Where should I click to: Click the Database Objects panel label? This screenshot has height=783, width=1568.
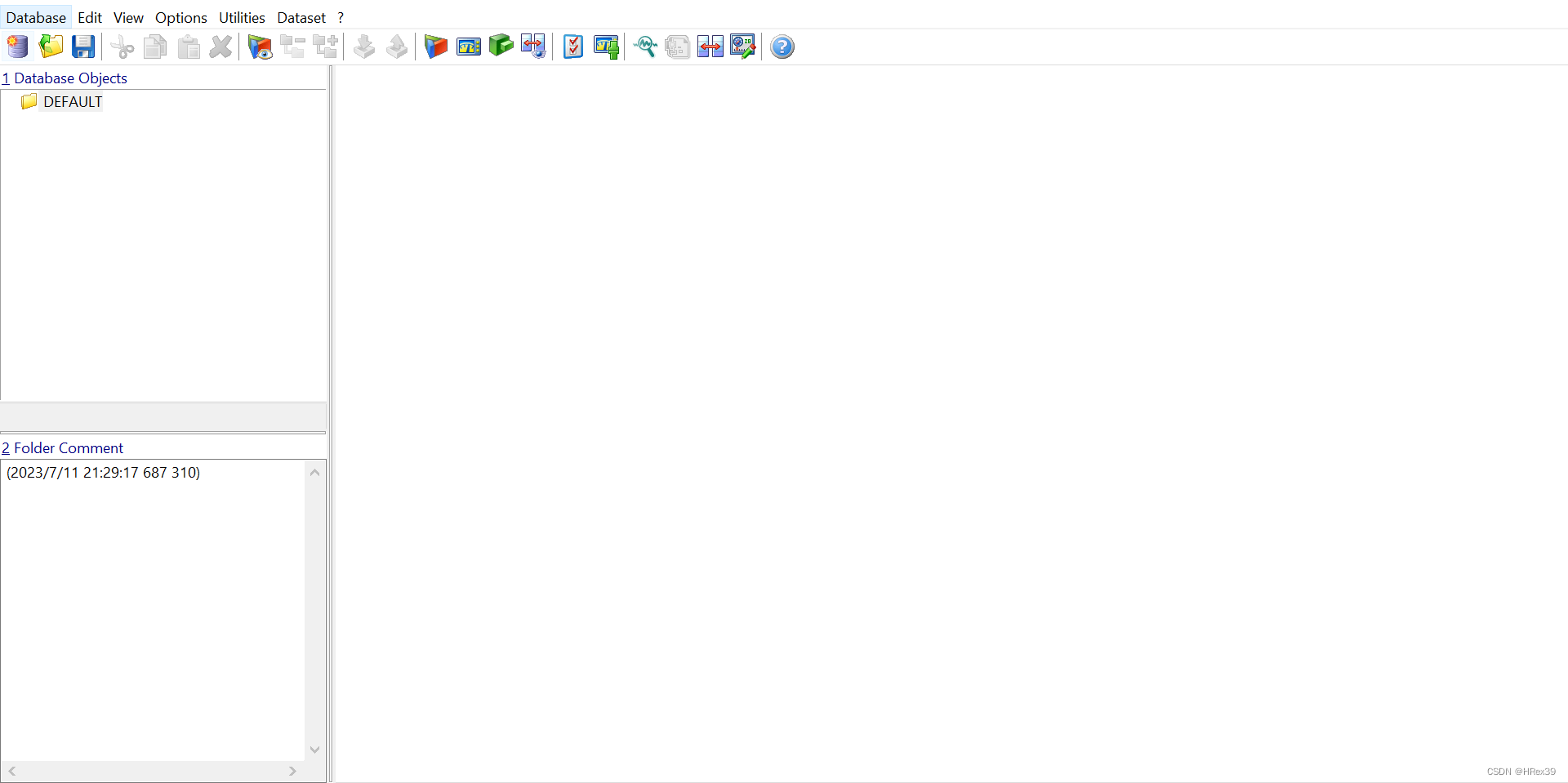pyautogui.click(x=65, y=78)
